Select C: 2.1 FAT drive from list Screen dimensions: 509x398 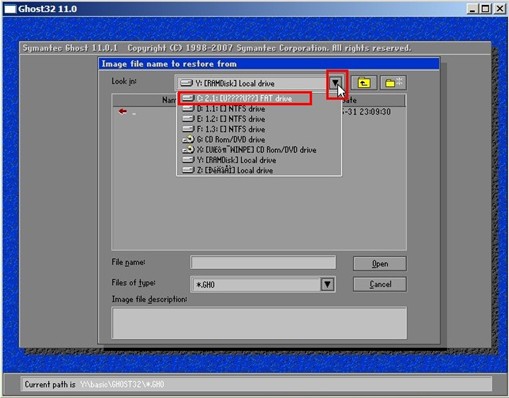click(x=245, y=98)
